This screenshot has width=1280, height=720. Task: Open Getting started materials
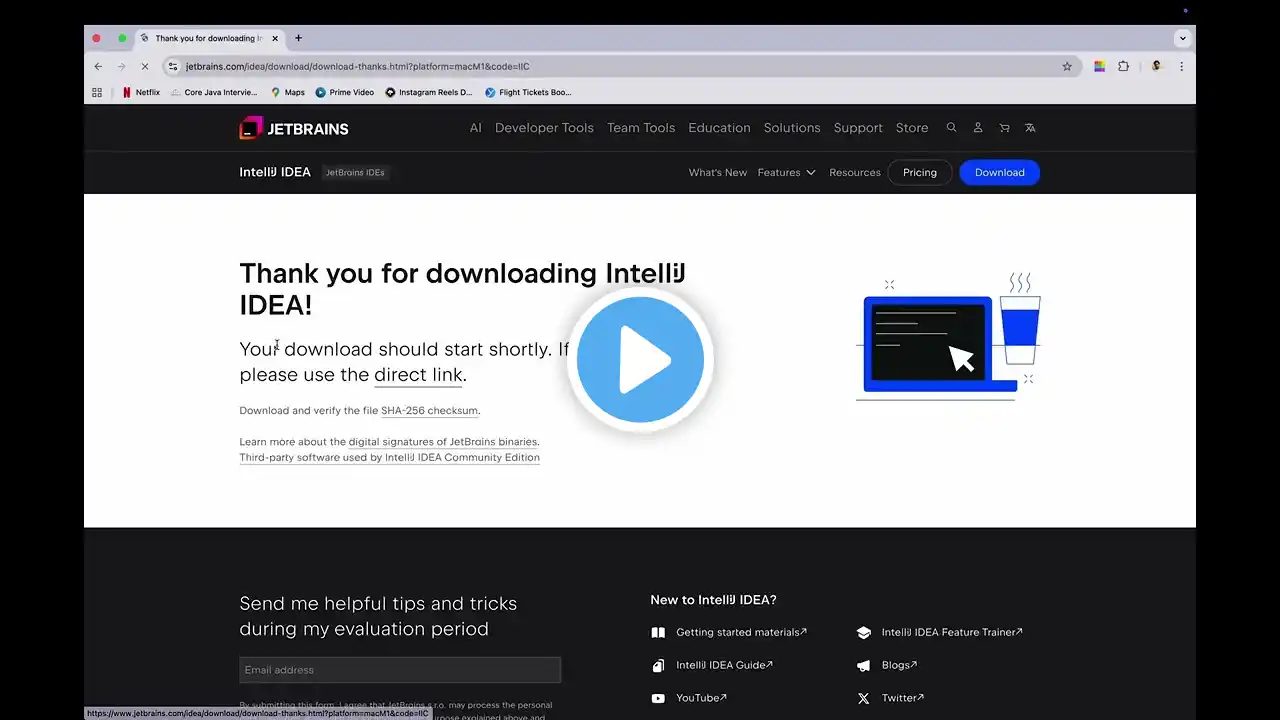(741, 632)
